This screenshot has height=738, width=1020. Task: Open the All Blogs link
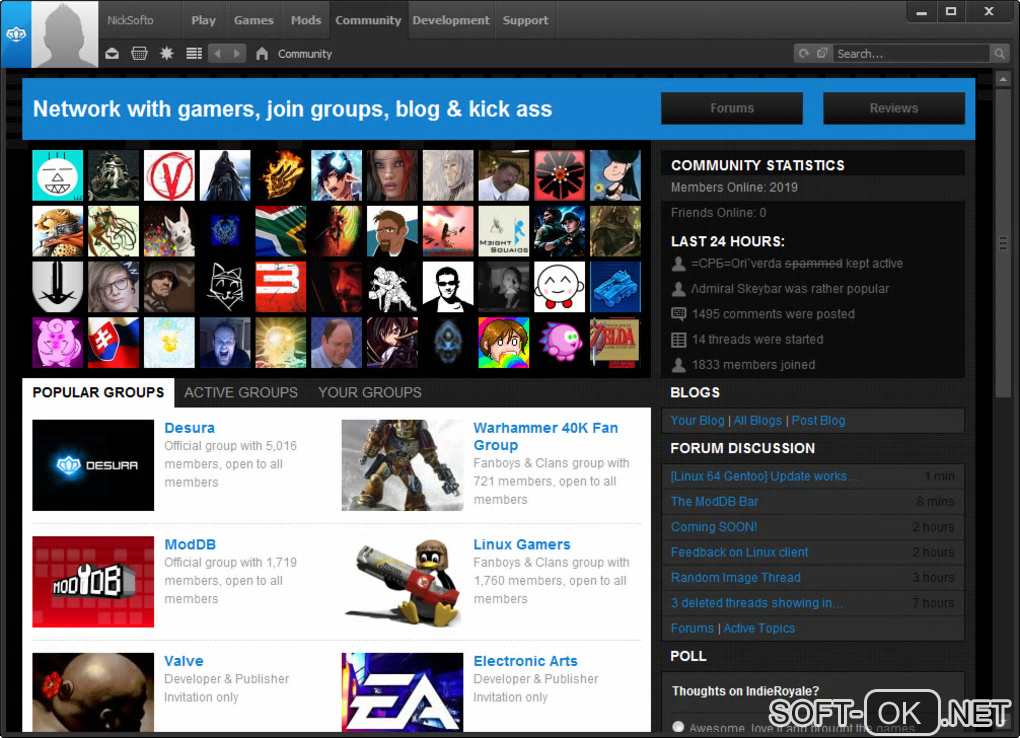pyautogui.click(x=757, y=420)
